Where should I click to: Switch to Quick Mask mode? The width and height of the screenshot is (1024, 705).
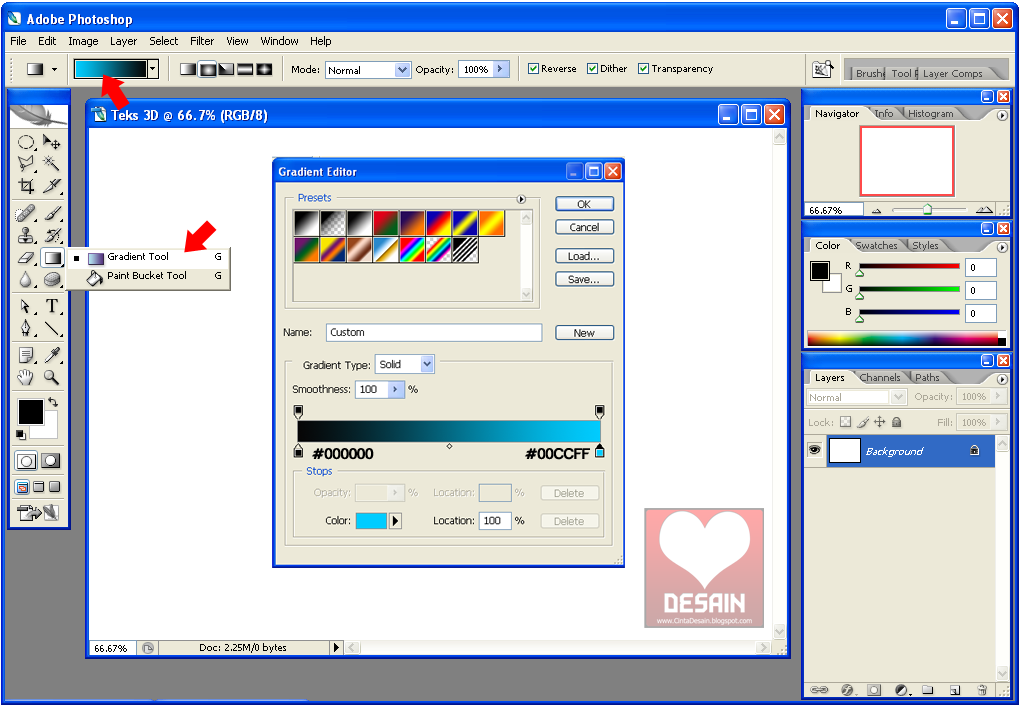click(x=51, y=461)
